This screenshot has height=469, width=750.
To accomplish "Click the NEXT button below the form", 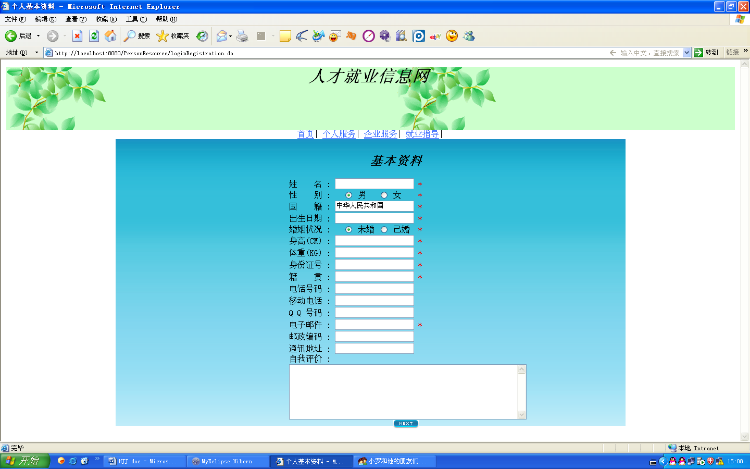I will pyautogui.click(x=406, y=424).
